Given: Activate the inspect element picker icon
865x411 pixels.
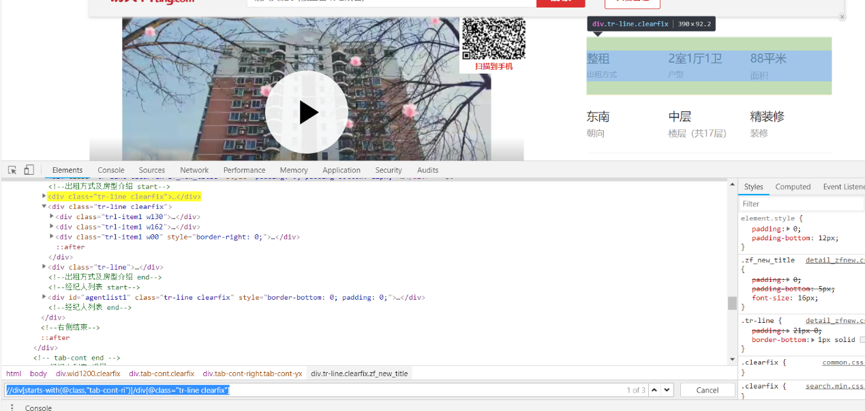Looking at the screenshot, I should click(x=12, y=170).
